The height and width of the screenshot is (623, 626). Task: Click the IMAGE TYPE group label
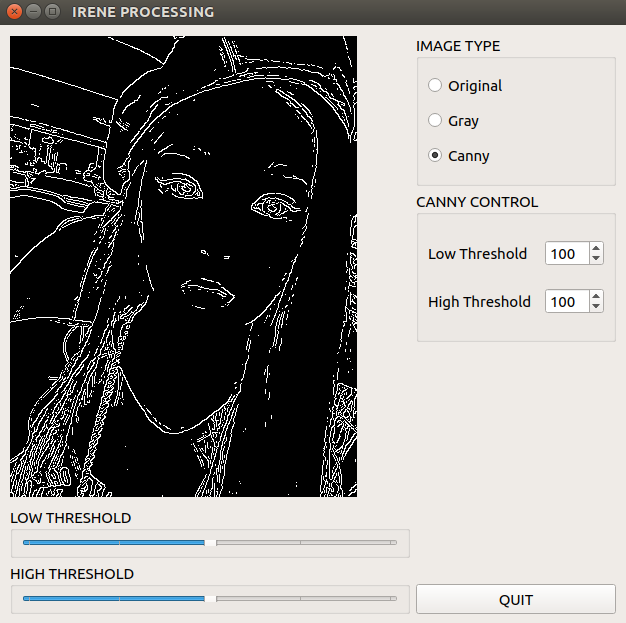(x=458, y=46)
